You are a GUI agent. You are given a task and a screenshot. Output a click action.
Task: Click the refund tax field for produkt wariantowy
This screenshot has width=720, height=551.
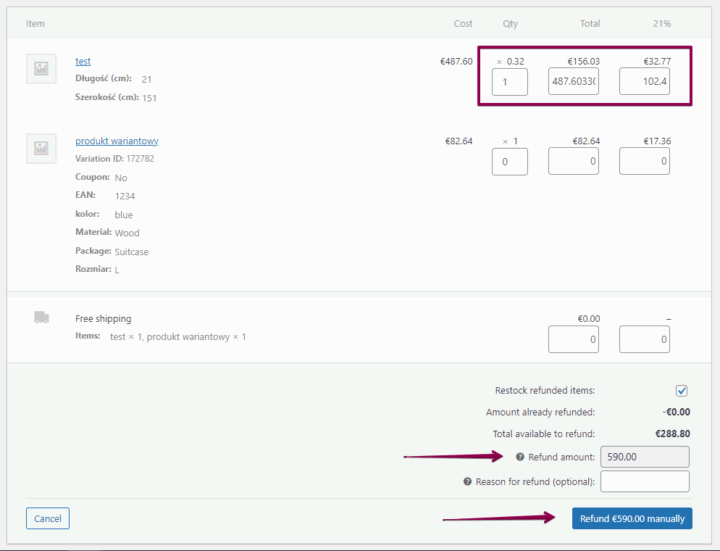[644, 161]
